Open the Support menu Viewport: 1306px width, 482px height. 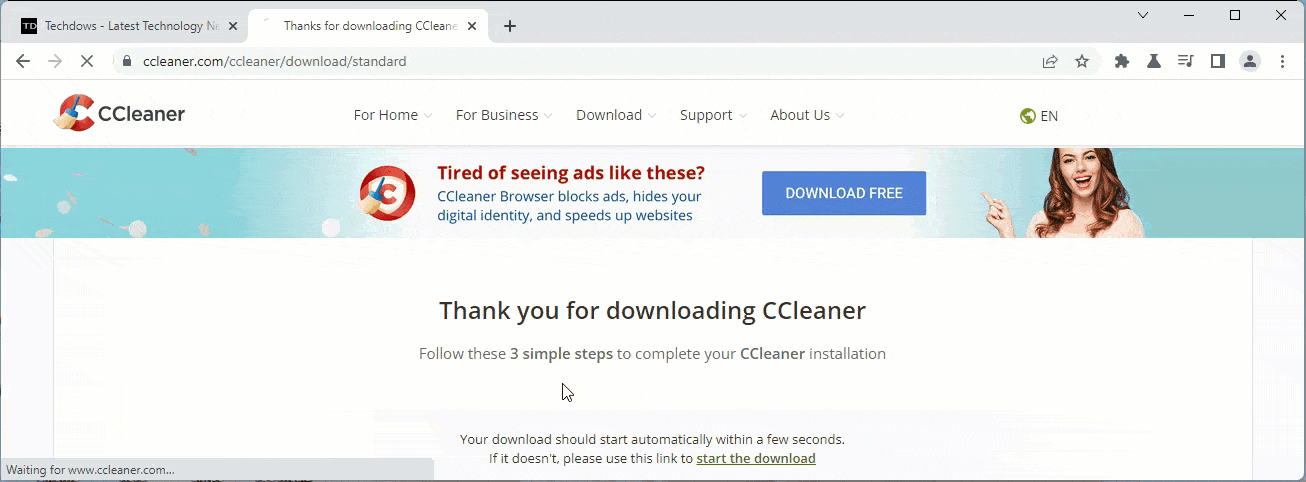coord(713,115)
